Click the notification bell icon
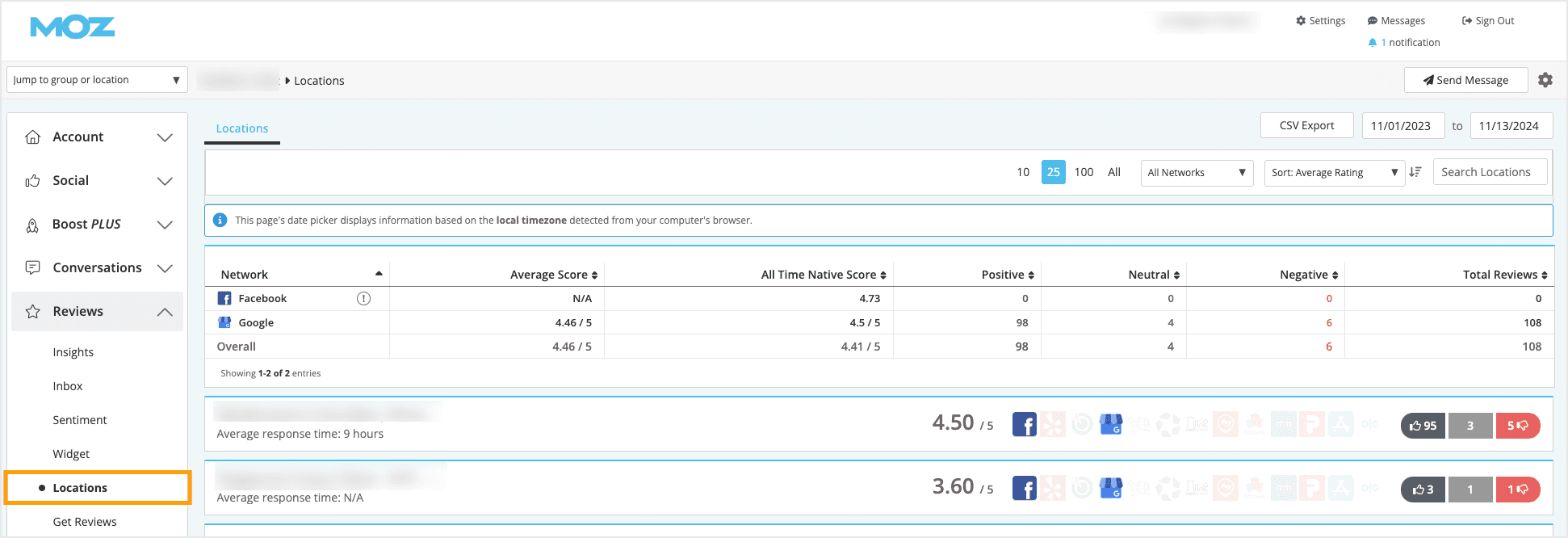This screenshot has height=538, width=1568. click(1372, 43)
